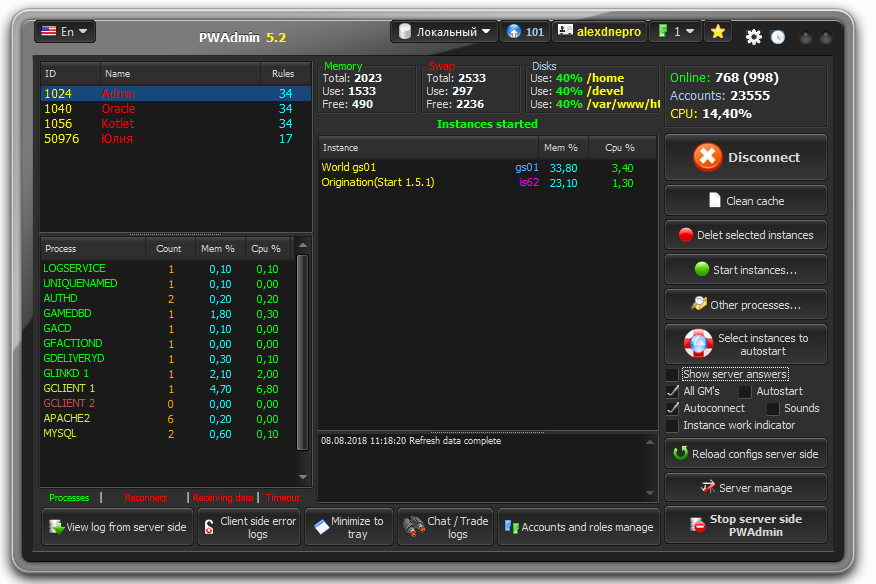
Task: Click the process list scroll up arrow
Action: (303, 245)
